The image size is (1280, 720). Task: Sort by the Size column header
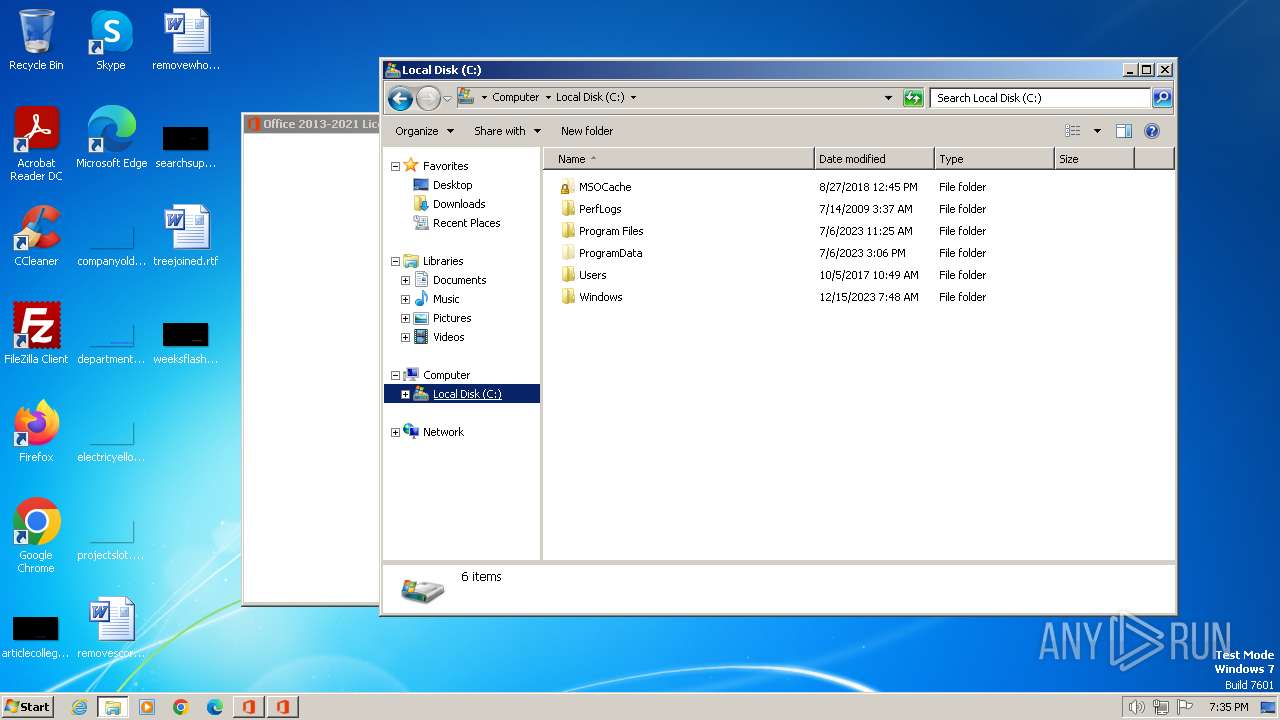click(x=1094, y=159)
